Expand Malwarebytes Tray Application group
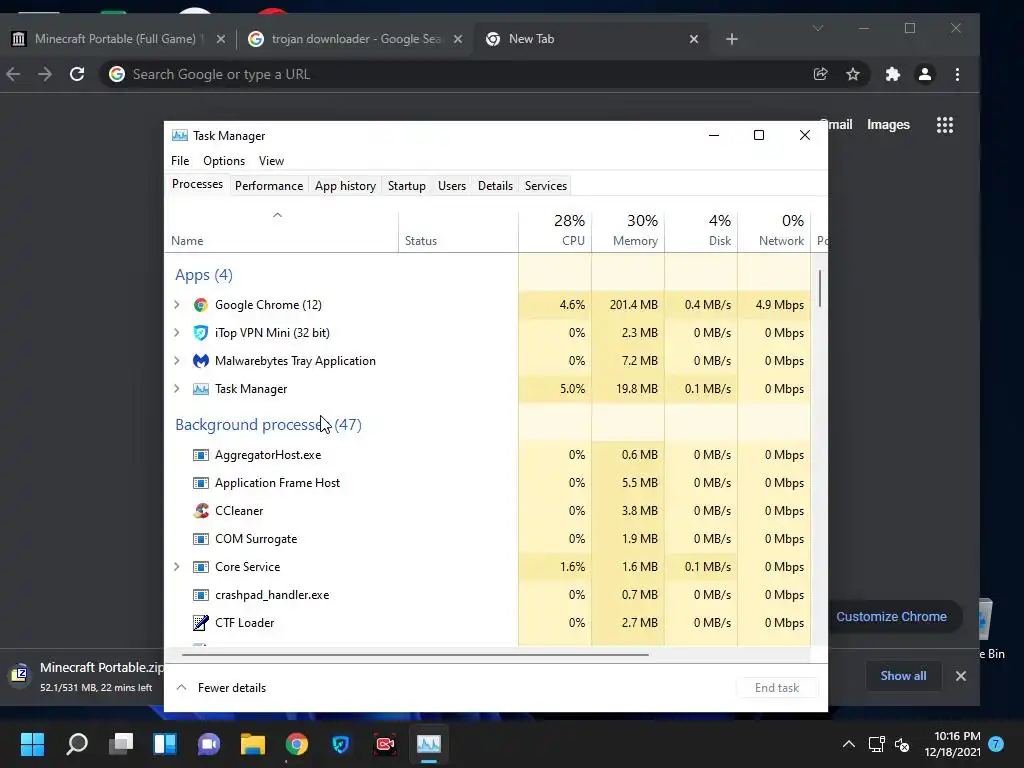The image size is (1024, 768). tap(176, 361)
